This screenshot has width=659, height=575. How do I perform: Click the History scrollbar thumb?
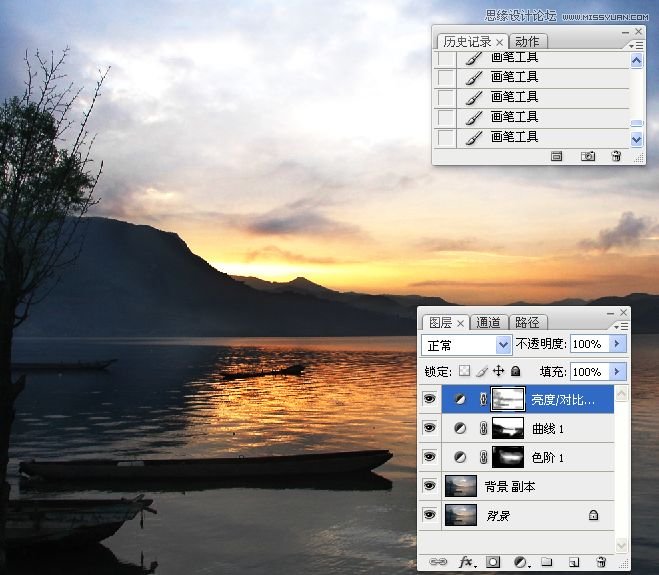click(637, 123)
